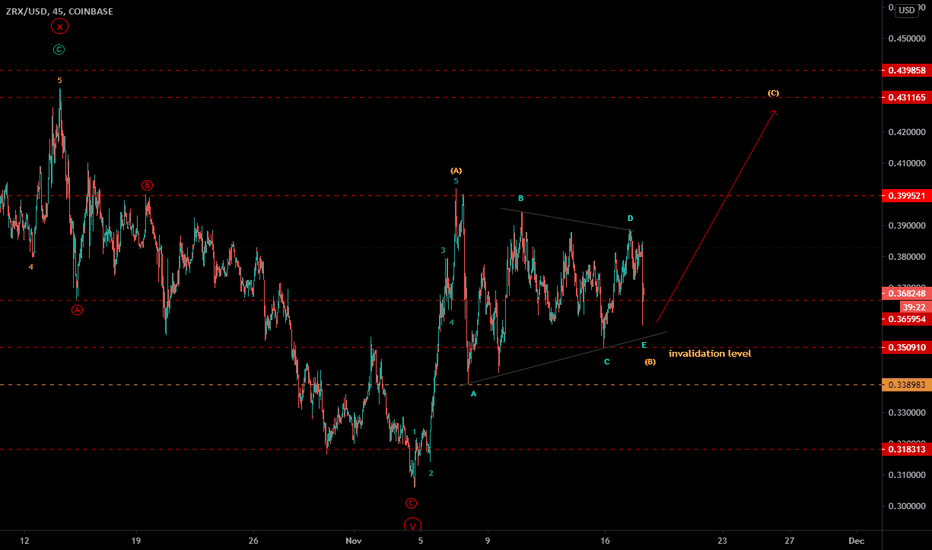
Task: Select the red circled X wave label
Action: click(59, 27)
